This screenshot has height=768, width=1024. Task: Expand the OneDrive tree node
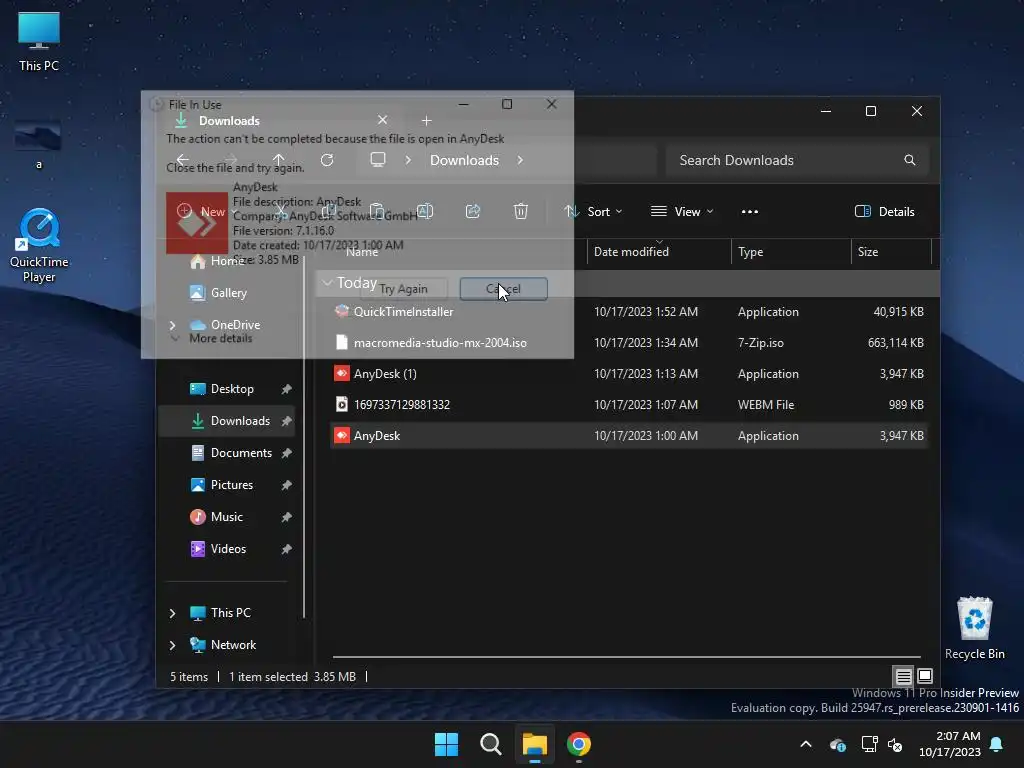click(x=172, y=325)
